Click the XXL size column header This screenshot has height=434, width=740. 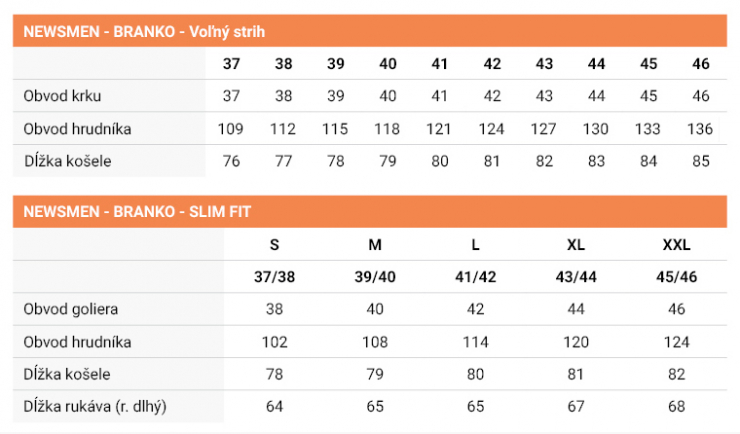676,244
